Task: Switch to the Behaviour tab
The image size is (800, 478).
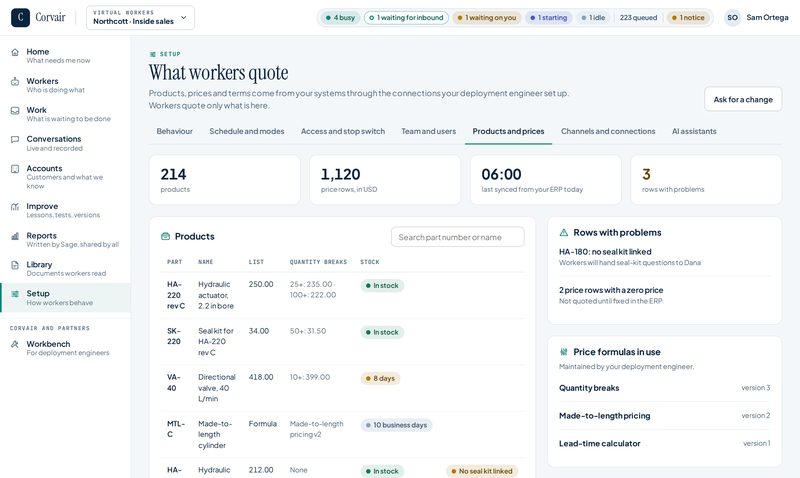Action: coord(174,132)
